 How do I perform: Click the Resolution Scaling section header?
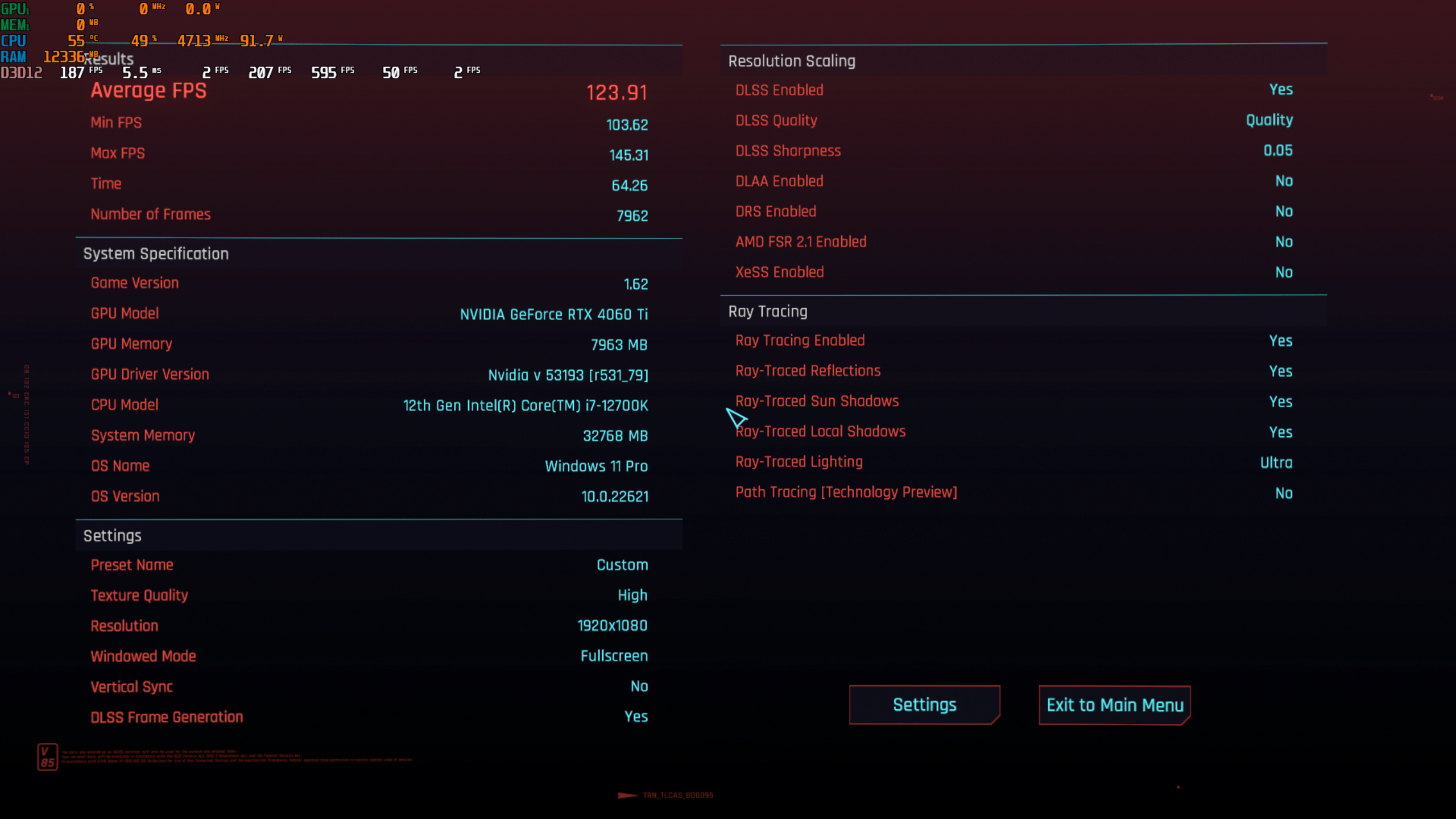point(792,61)
